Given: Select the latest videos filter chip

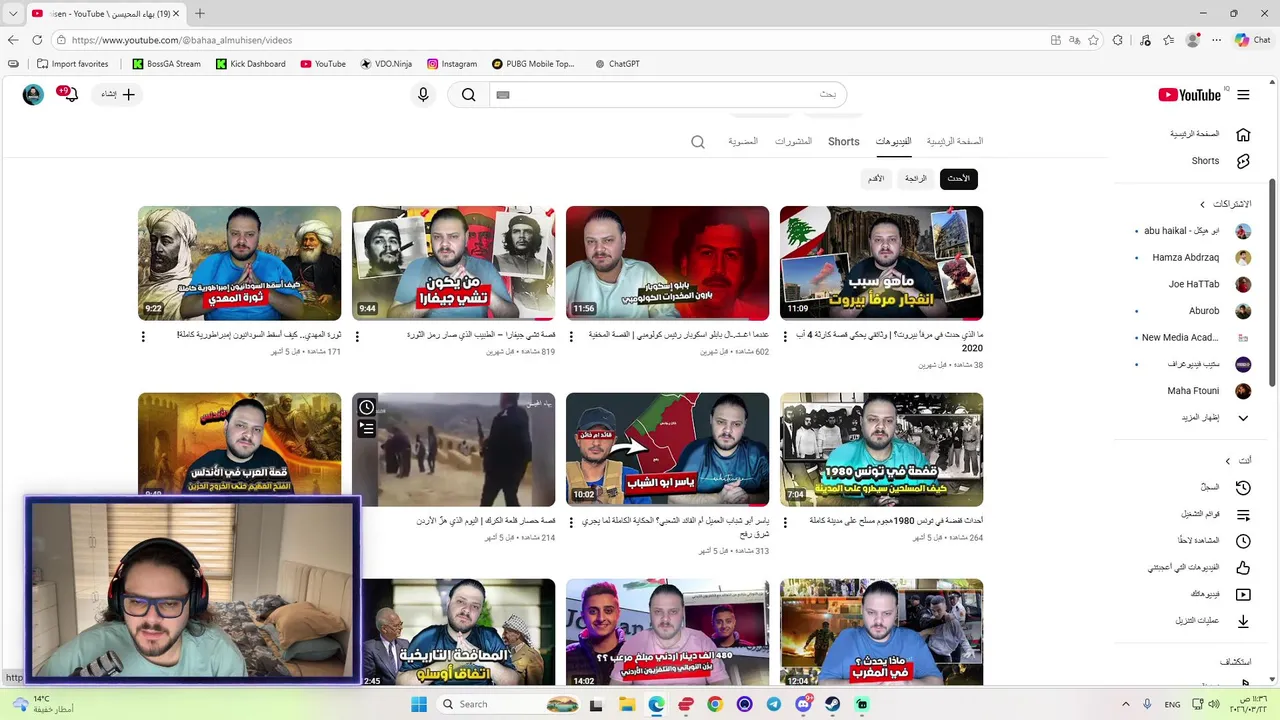Looking at the screenshot, I should click(958, 179).
